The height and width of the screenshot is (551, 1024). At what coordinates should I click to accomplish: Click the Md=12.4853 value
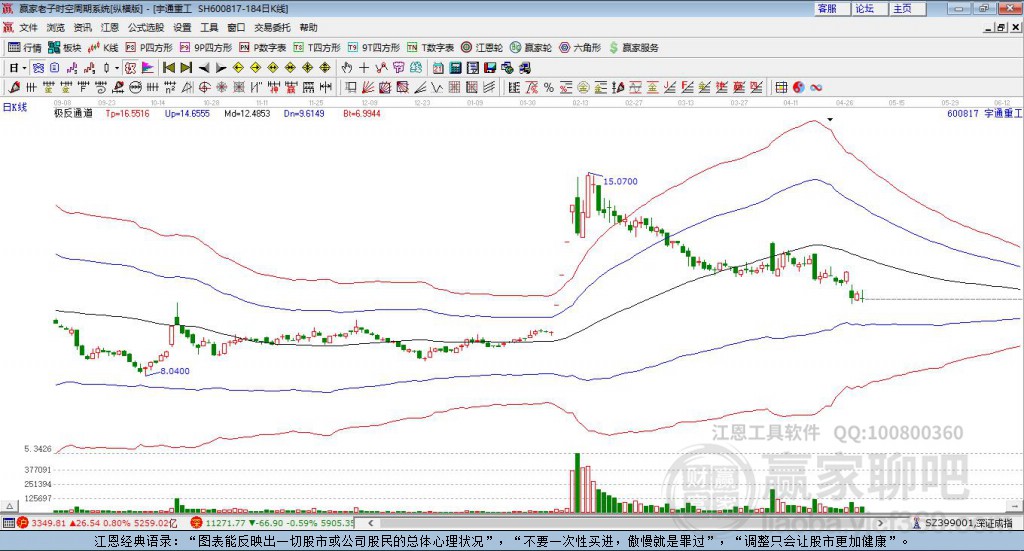[x=247, y=114]
